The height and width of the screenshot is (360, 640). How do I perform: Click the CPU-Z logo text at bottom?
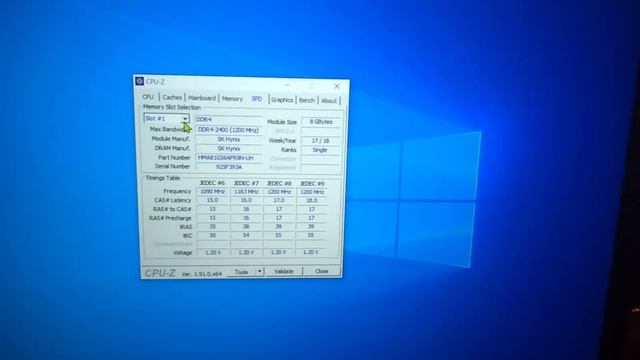pos(160,273)
